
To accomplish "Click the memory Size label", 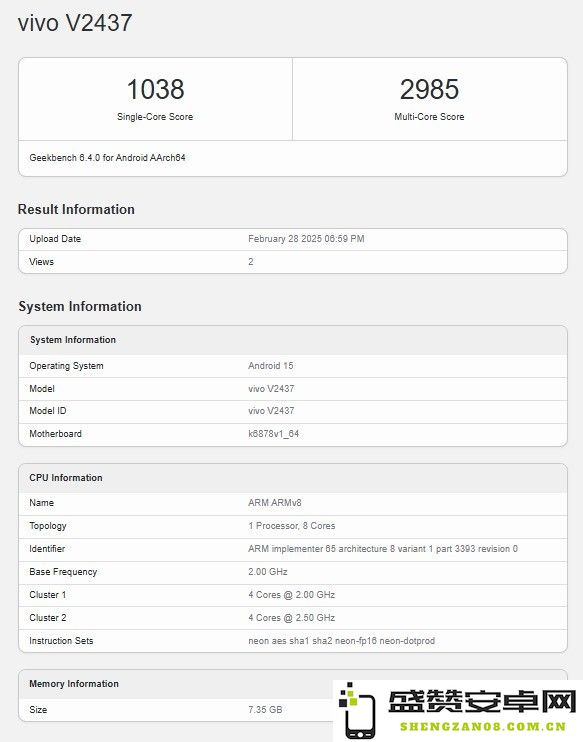I will pyautogui.click(x=38, y=710).
